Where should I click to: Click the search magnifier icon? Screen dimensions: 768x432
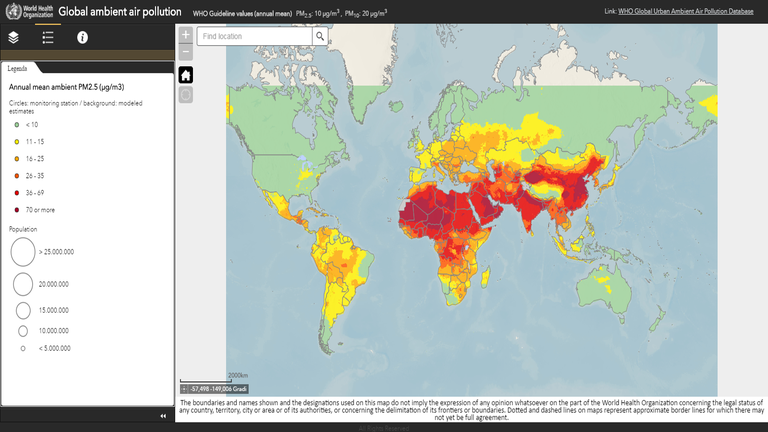[x=320, y=36]
